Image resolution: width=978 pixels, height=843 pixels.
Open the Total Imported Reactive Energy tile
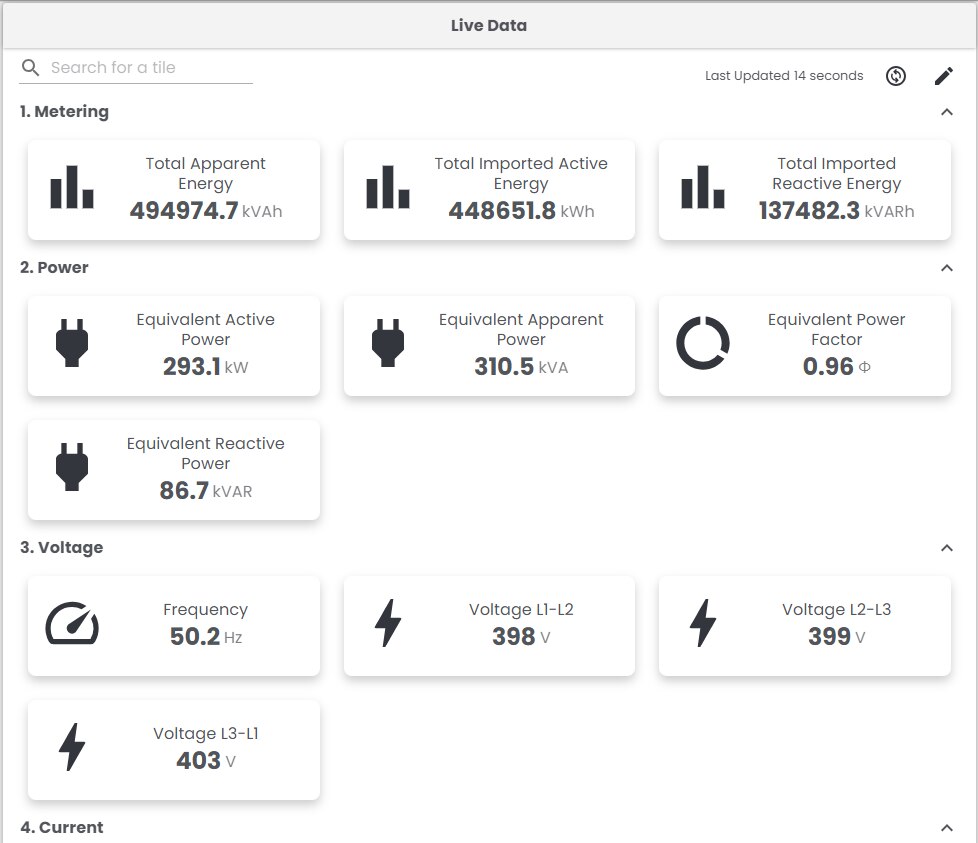coord(804,190)
